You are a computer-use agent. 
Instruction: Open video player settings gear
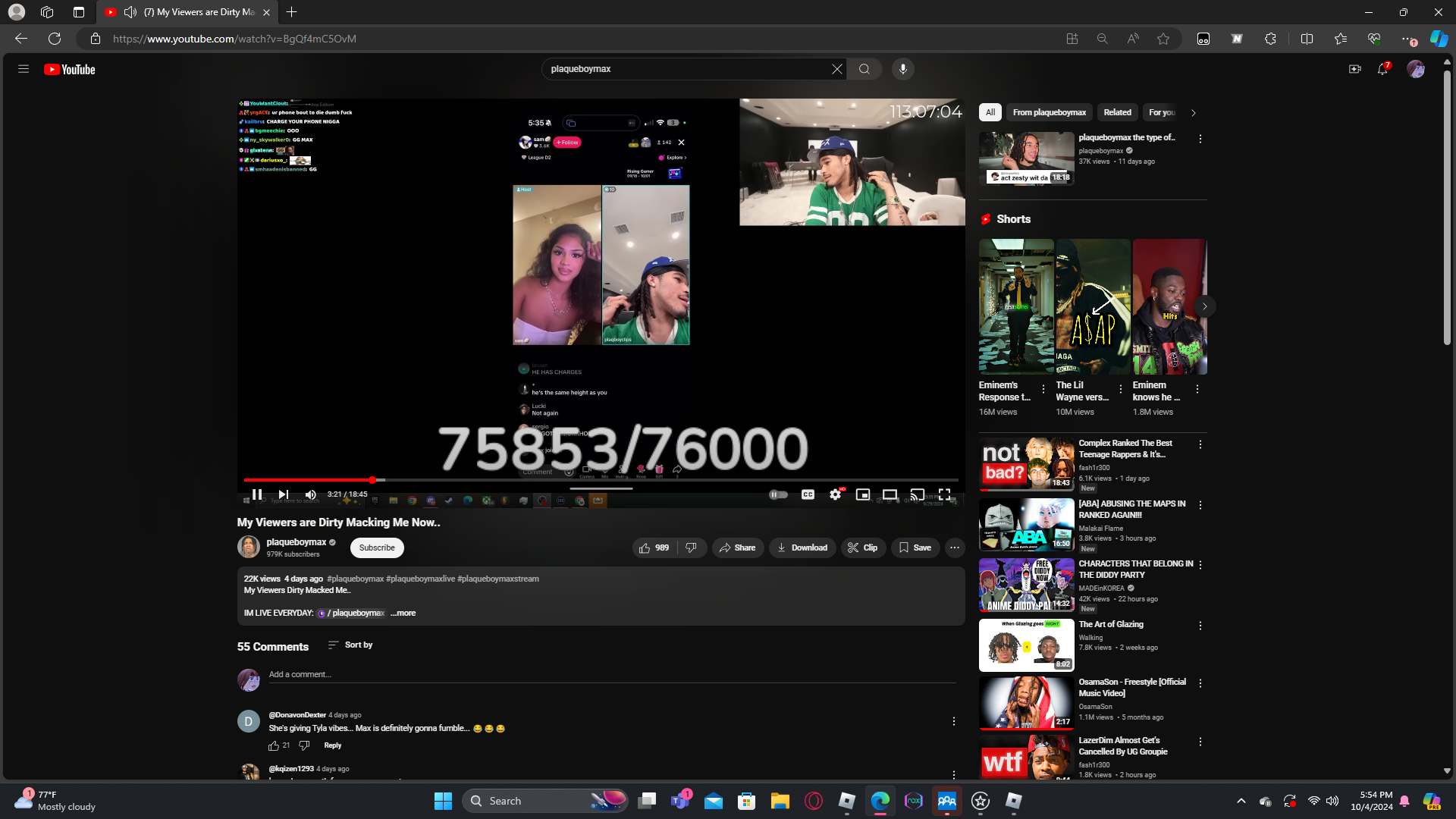pyautogui.click(x=835, y=494)
